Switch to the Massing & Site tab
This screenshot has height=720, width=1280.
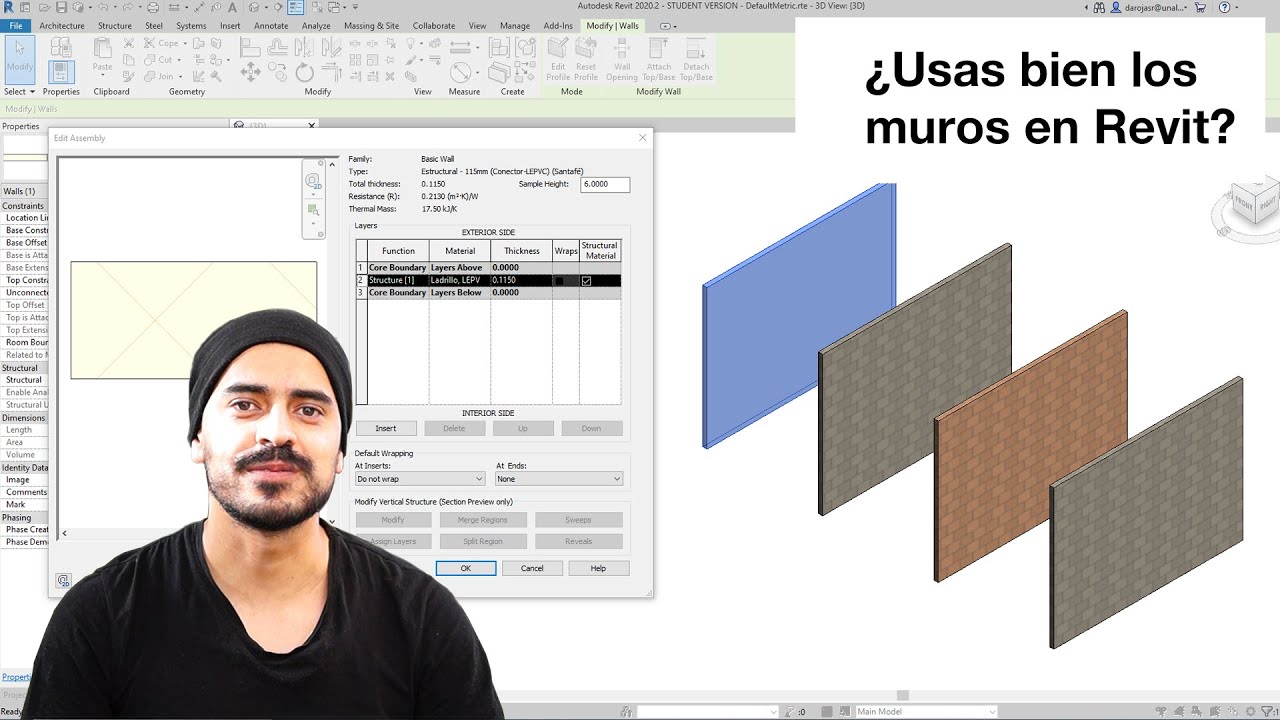click(x=371, y=25)
